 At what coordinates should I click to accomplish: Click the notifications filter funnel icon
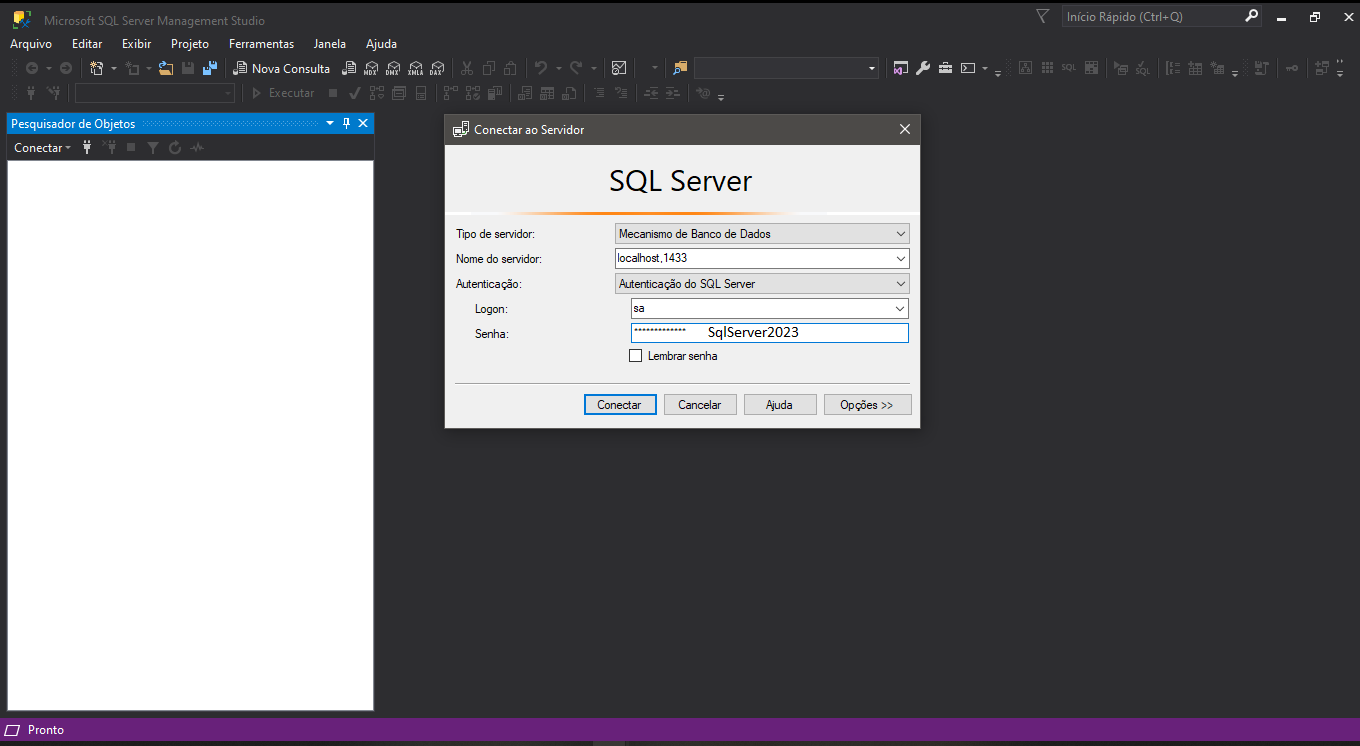[1043, 17]
